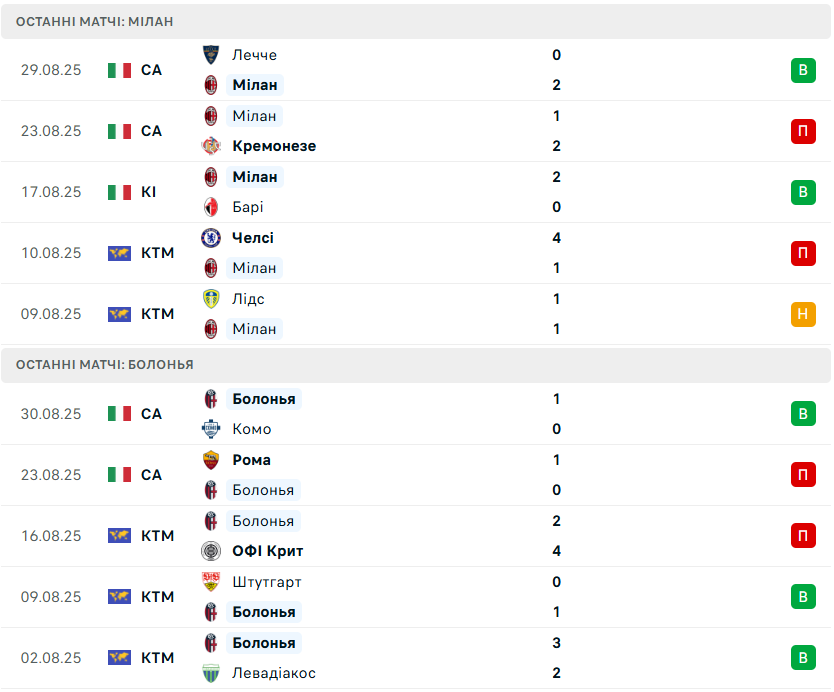The width and height of the screenshot is (834, 692).
Task: Click the OFI Crete team logo
Action: click(211, 551)
